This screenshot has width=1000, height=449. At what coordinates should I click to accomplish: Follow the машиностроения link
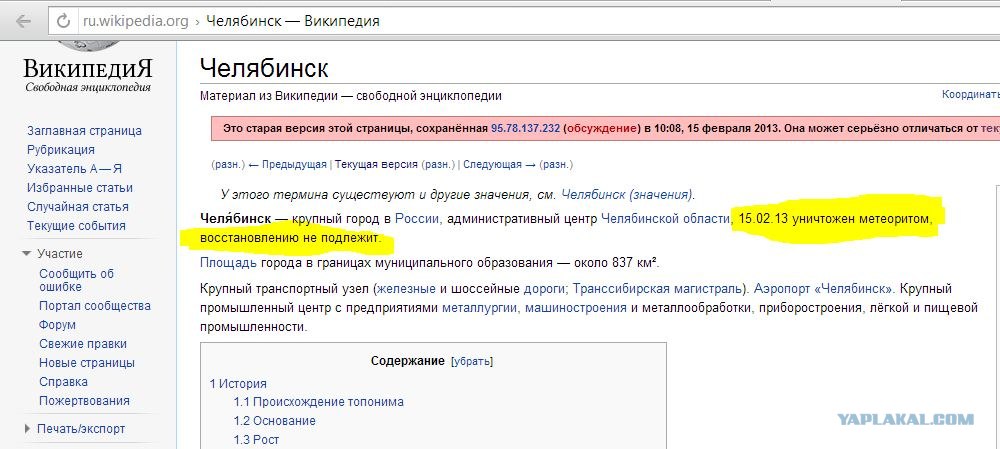pos(575,308)
